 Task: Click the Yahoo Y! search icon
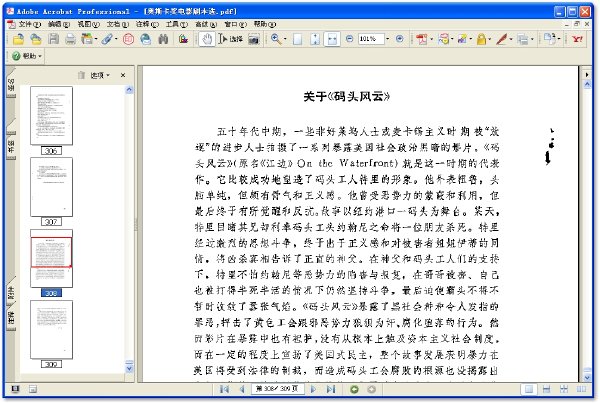pyautogui.click(x=577, y=39)
